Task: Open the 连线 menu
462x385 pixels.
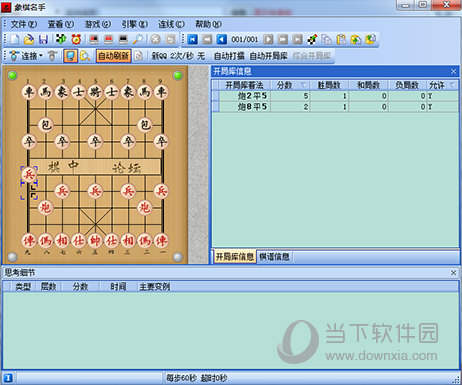Action: (171, 24)
